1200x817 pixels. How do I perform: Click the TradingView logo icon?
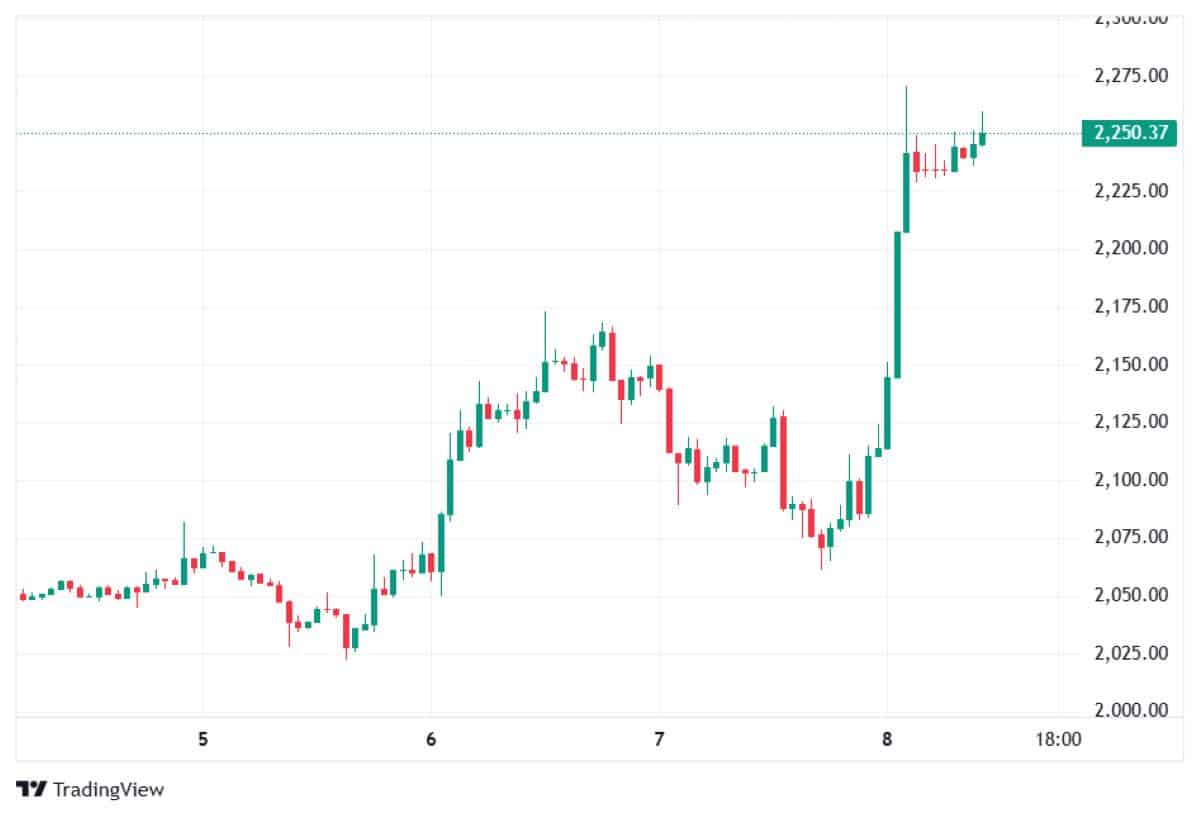31,789
